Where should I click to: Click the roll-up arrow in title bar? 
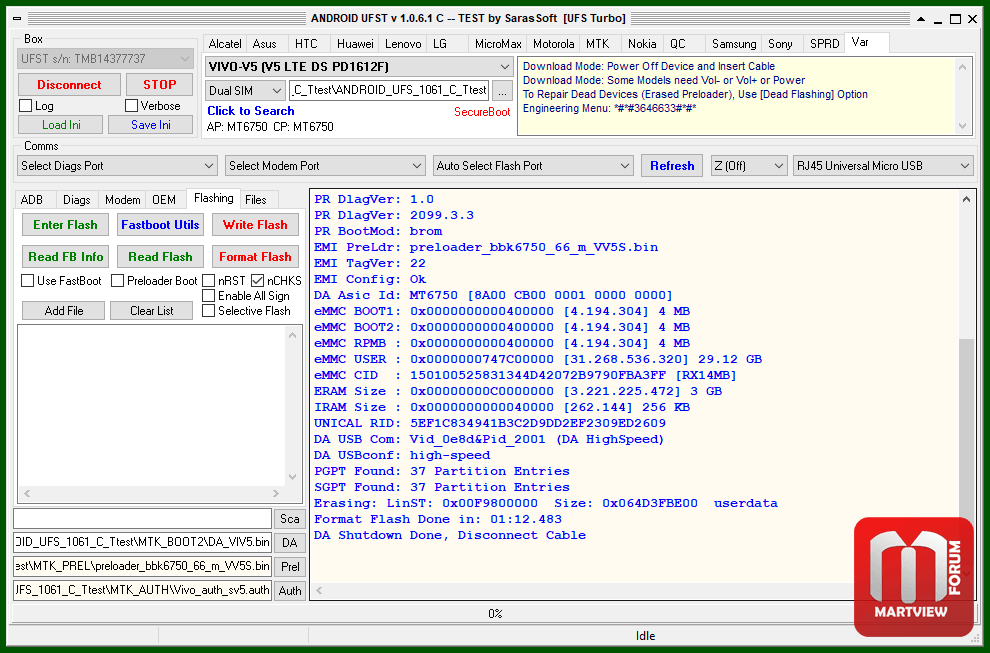click(921, 19)
